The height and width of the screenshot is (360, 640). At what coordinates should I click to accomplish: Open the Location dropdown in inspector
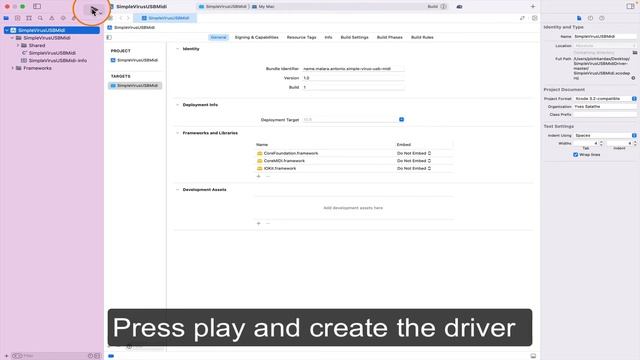[x=605, y=46]
